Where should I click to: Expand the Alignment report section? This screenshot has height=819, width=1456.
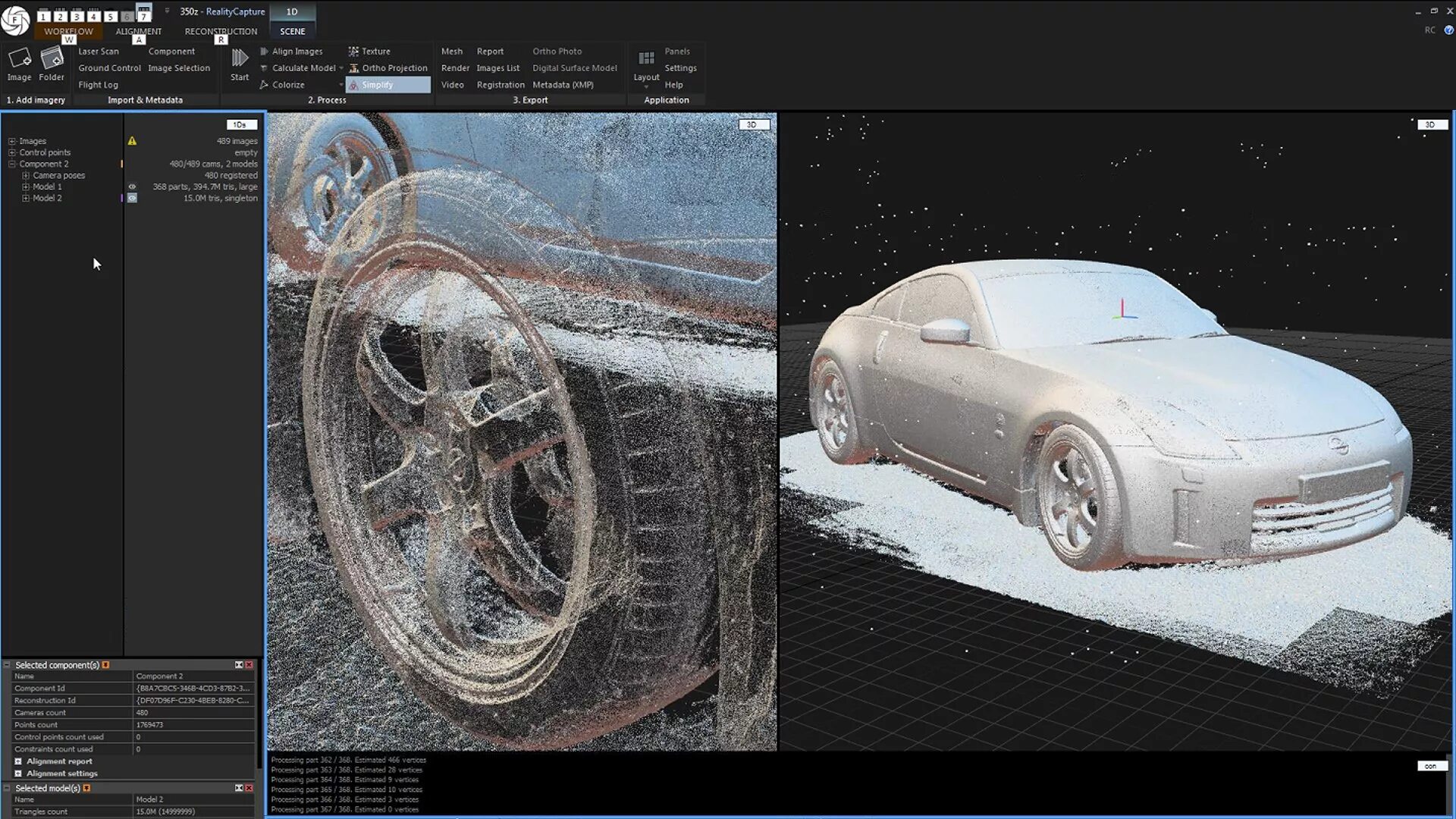(x=18, y=761)
